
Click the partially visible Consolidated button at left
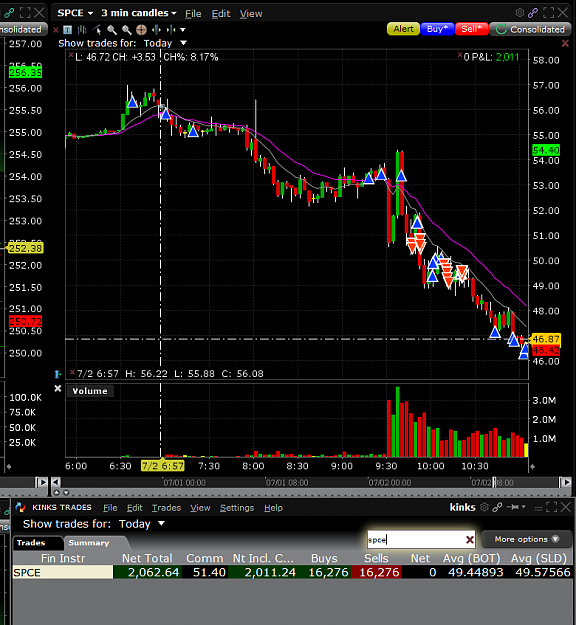(23, 29)
